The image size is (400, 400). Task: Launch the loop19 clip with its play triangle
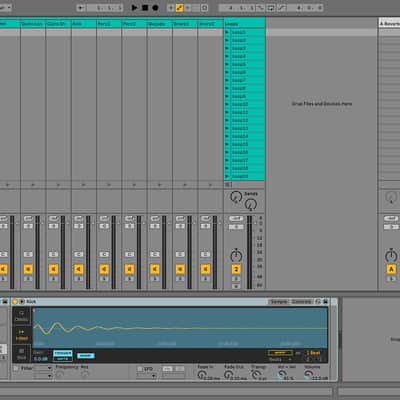[x=227, y=176]
